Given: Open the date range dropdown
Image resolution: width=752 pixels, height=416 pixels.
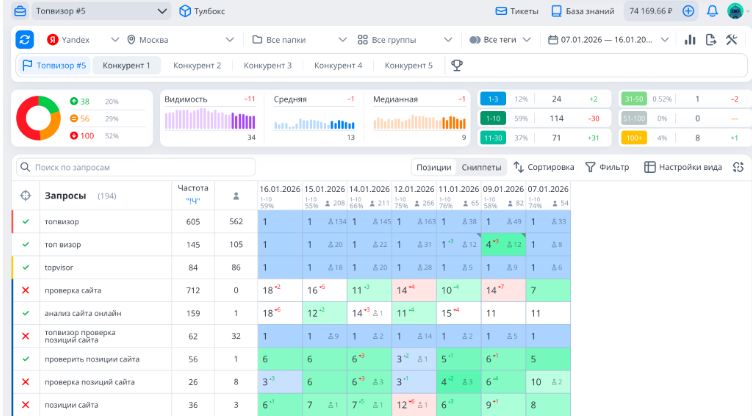Looking at the screenshot, I should [608, 40].
